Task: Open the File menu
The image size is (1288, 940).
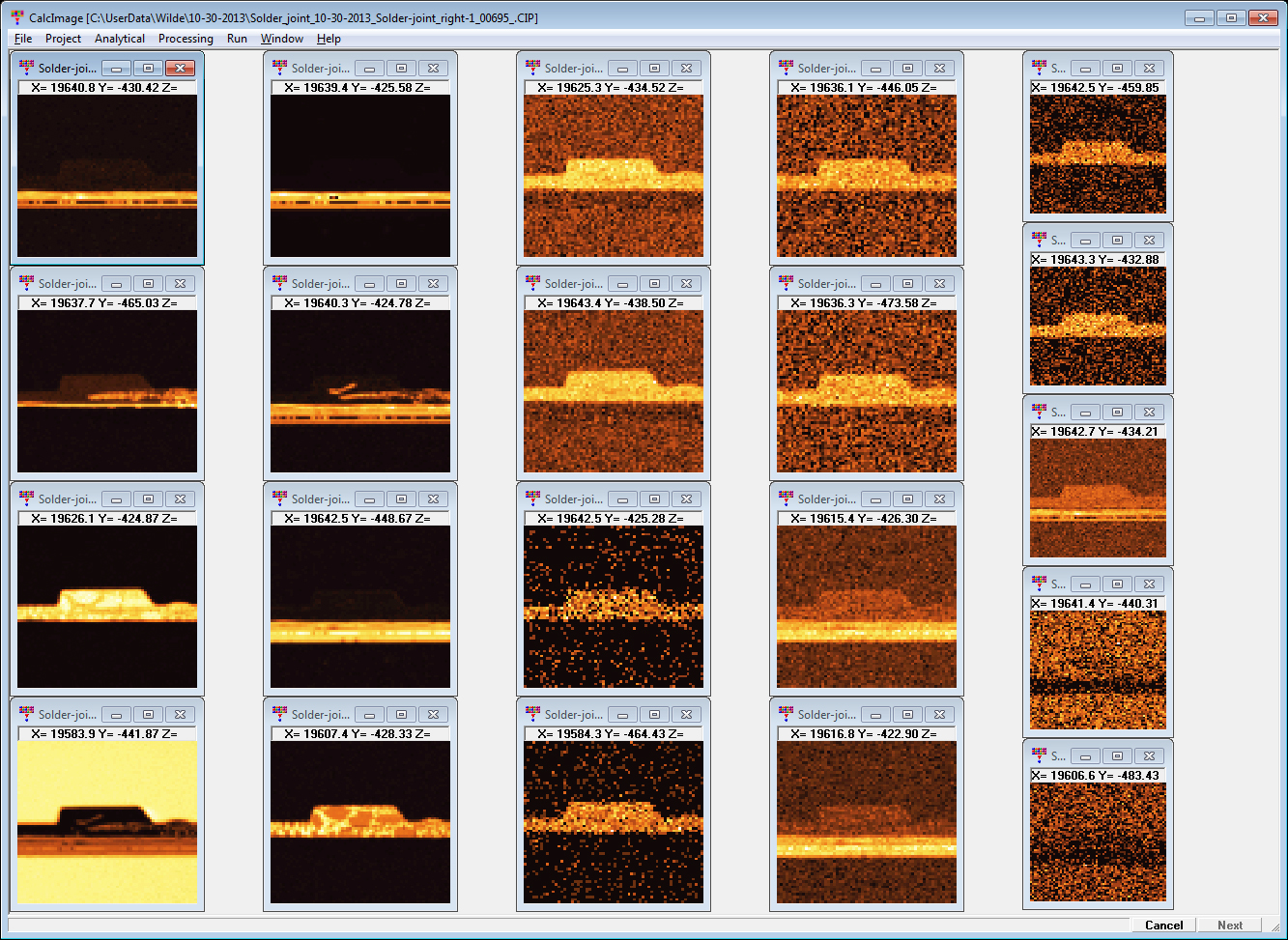Action: coord(23,39)
